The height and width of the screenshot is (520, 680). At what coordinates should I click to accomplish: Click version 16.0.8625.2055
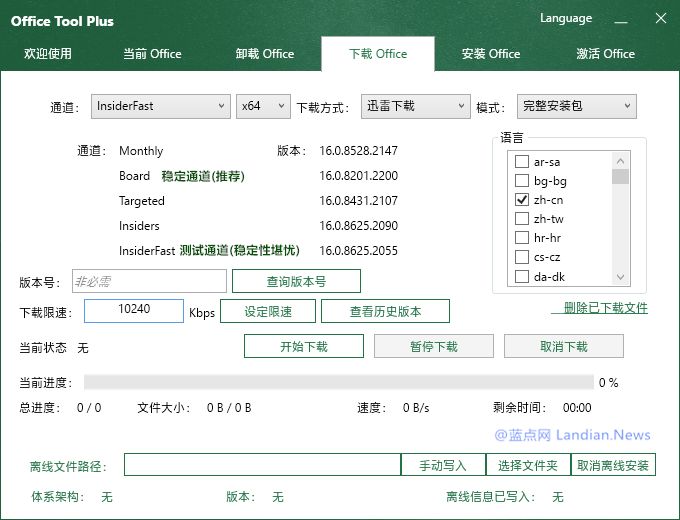358,251
